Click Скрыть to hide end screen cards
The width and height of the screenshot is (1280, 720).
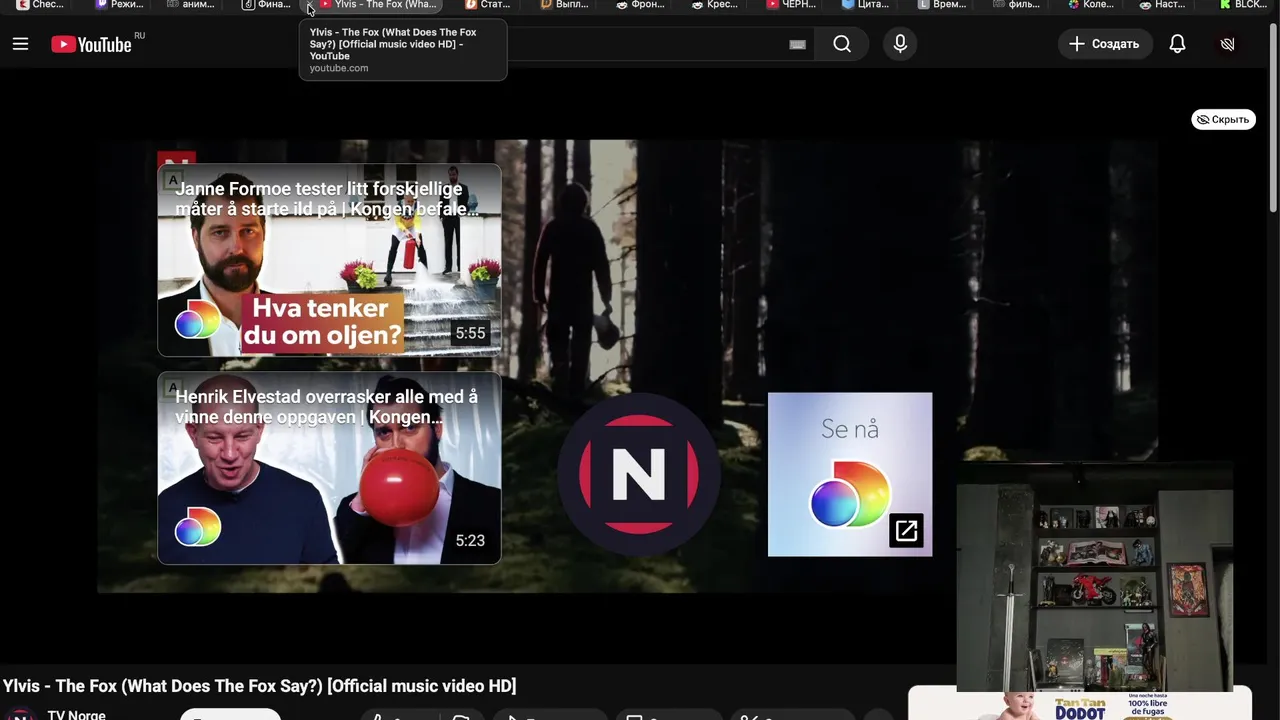click(1223, 119)
